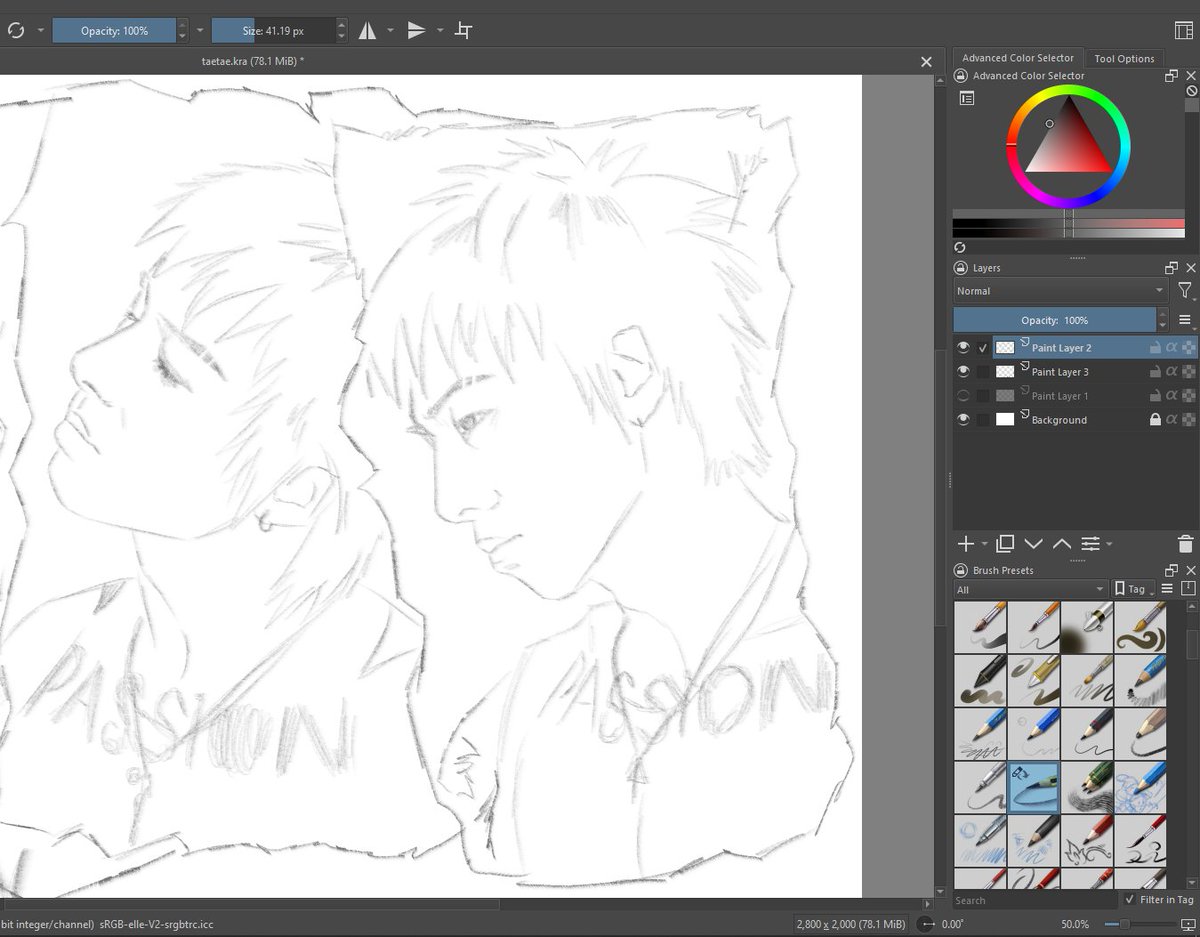
Task: Close the Layers docker
Action: pos(1190,268)
